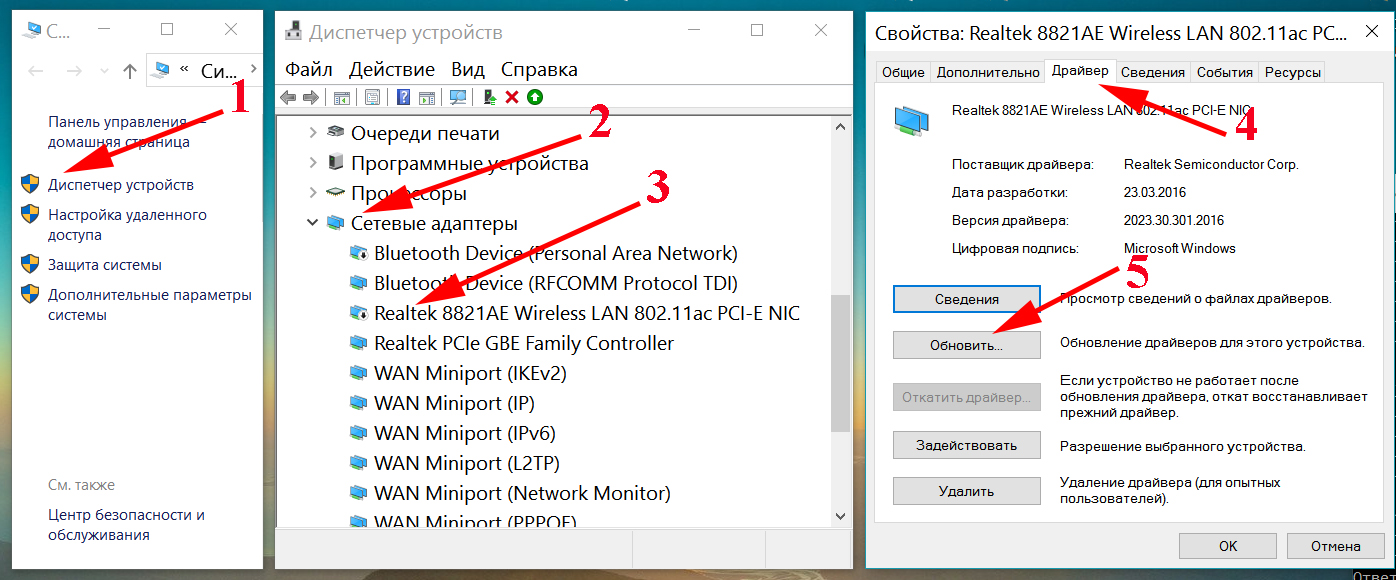Viewport: 1396px width, 580px height.
Task: Click the WAN Miniport (IKEv2) adapter icon
Action: (x=358, y=374)
